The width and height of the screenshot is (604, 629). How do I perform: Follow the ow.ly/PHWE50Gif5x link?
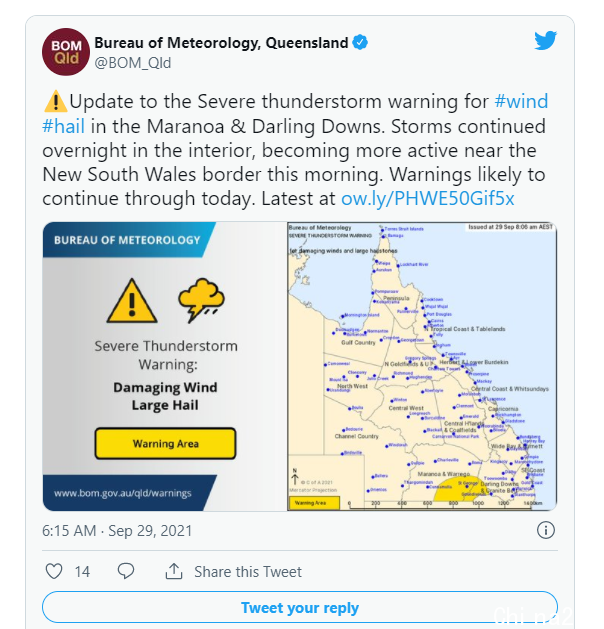pyautogui.click(x=428, y=199)
